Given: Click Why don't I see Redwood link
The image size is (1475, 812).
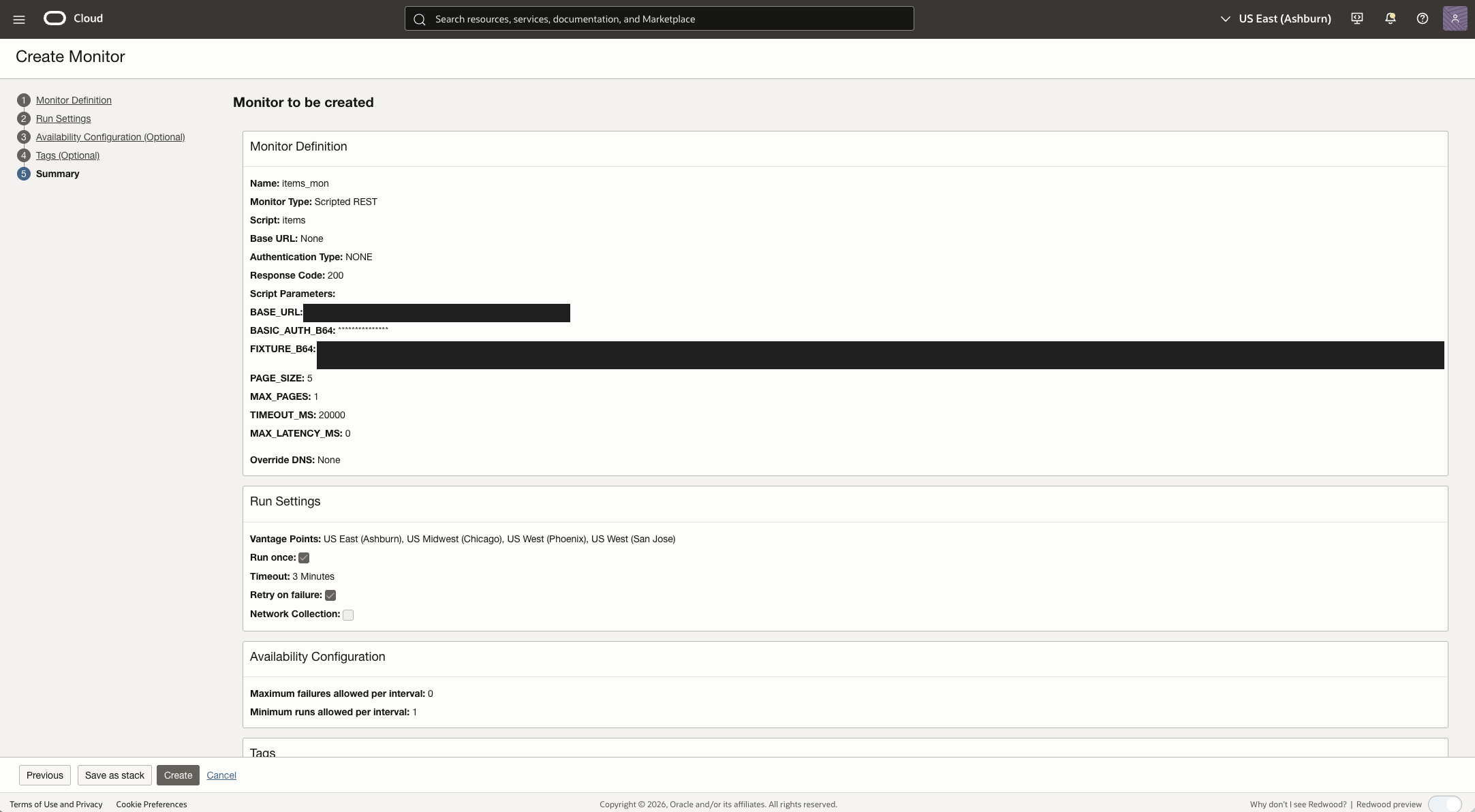Looking at the screenshot, I should pos(1298,805).
